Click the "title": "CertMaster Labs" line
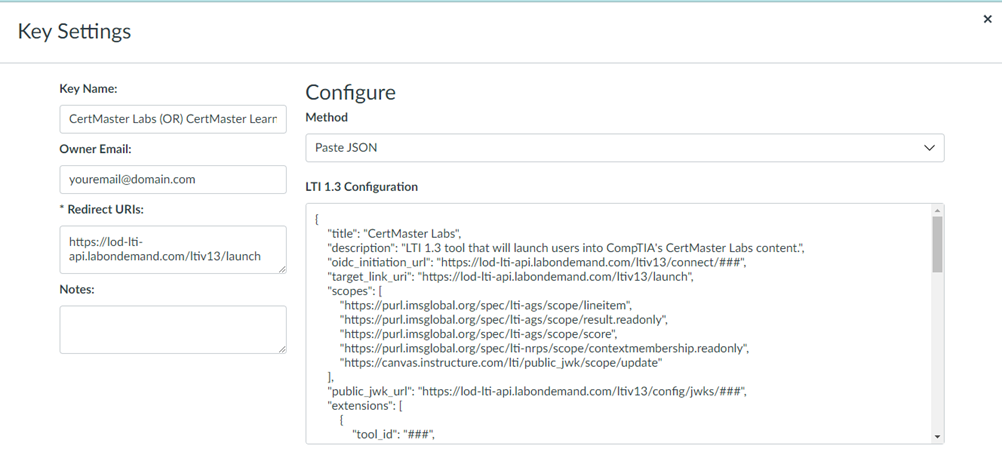 tap(394, 233)
